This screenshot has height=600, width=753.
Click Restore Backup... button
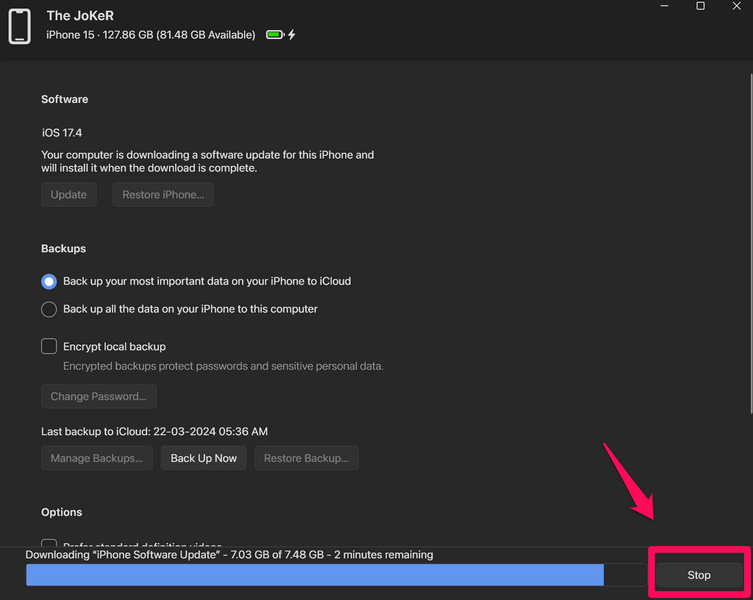(x=306, y=458)
